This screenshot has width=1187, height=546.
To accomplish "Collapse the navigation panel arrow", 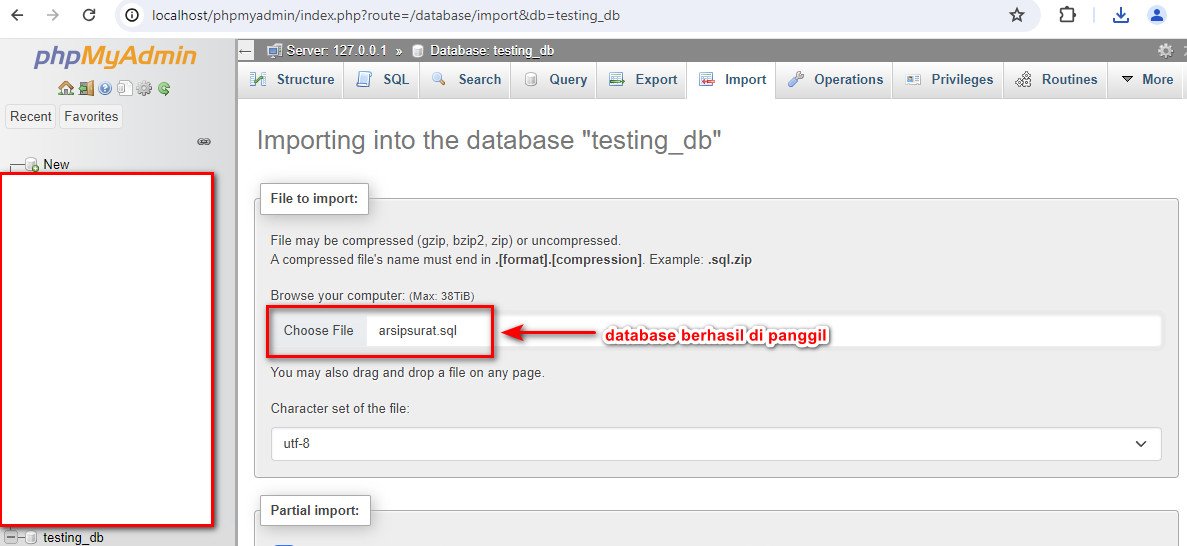I will (x=245, y=51).
